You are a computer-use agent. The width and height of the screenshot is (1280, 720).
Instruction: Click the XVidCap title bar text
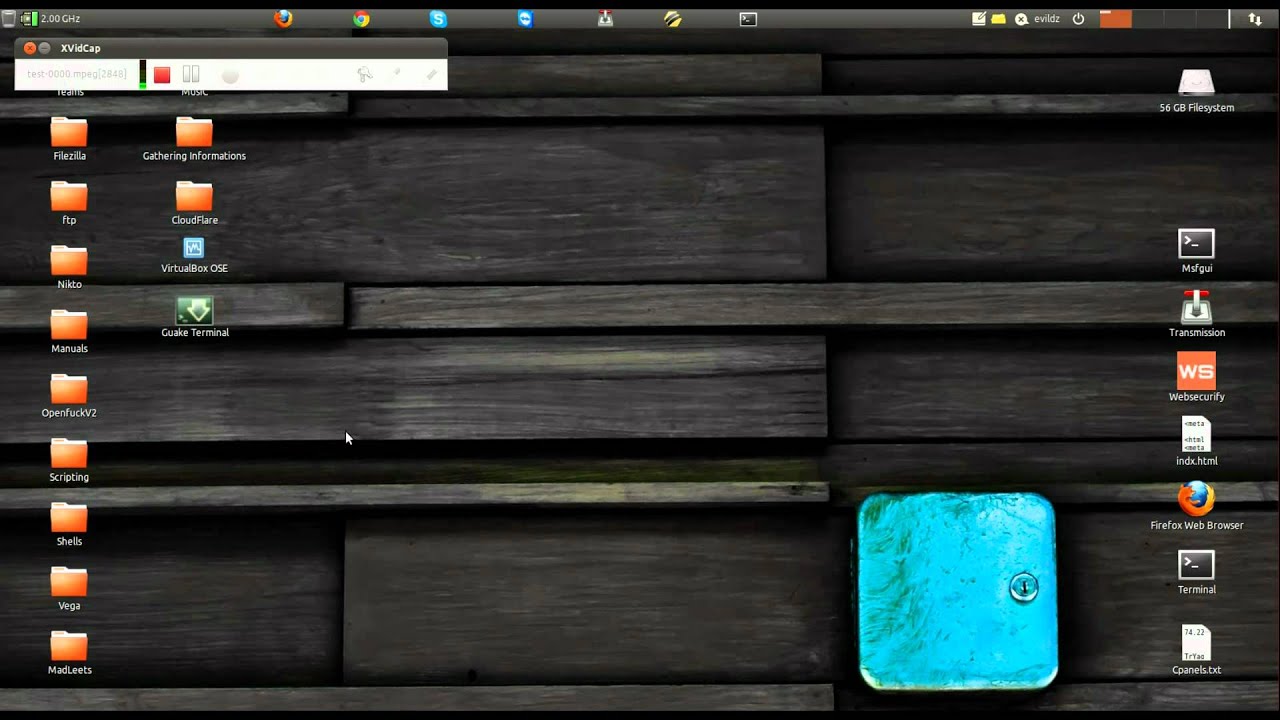(x=80, y=48)
